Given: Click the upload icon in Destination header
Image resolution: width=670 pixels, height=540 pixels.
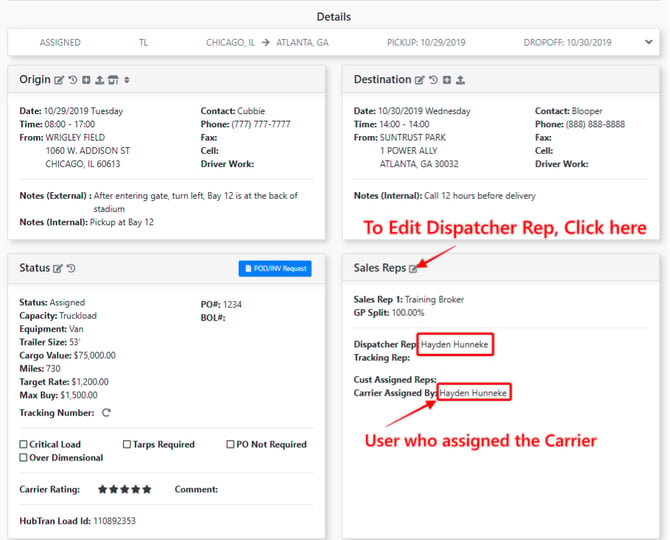Looking at the screenshot, I should 460,80.
